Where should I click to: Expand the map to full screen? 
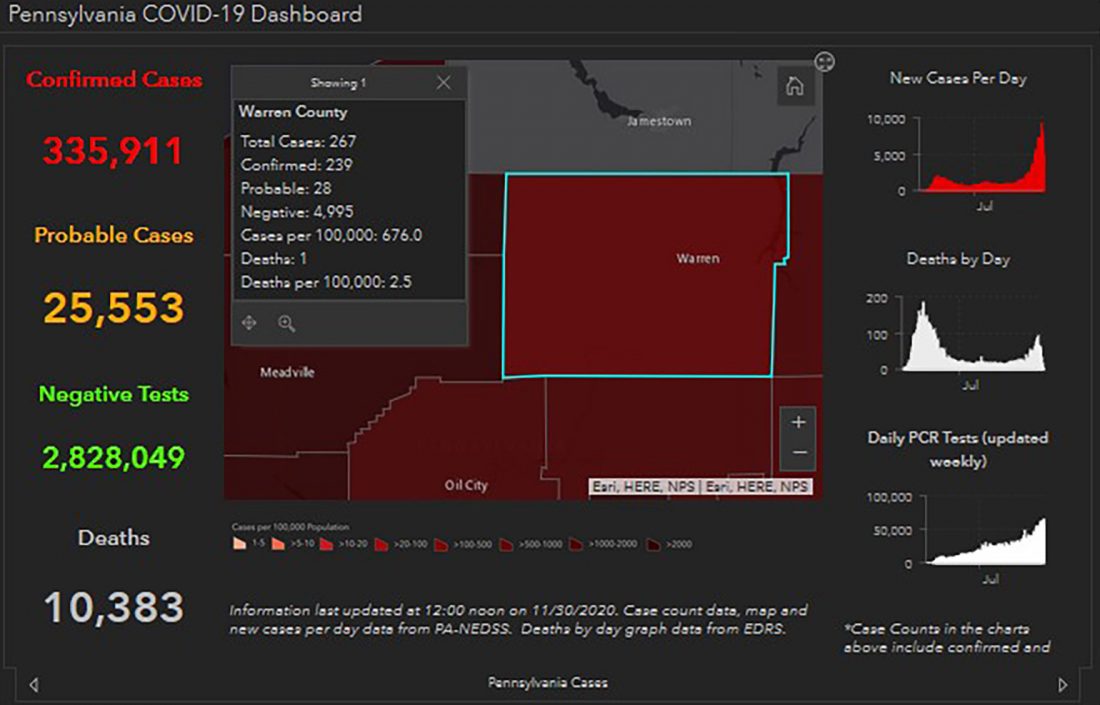click(824, 62)
